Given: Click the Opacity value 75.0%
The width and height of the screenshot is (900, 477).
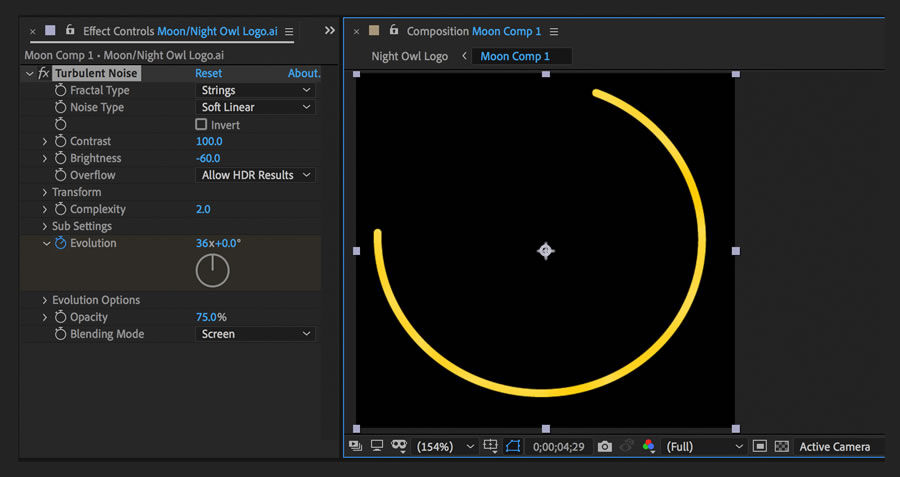Looking at the screenshot, I should point(211,317).
